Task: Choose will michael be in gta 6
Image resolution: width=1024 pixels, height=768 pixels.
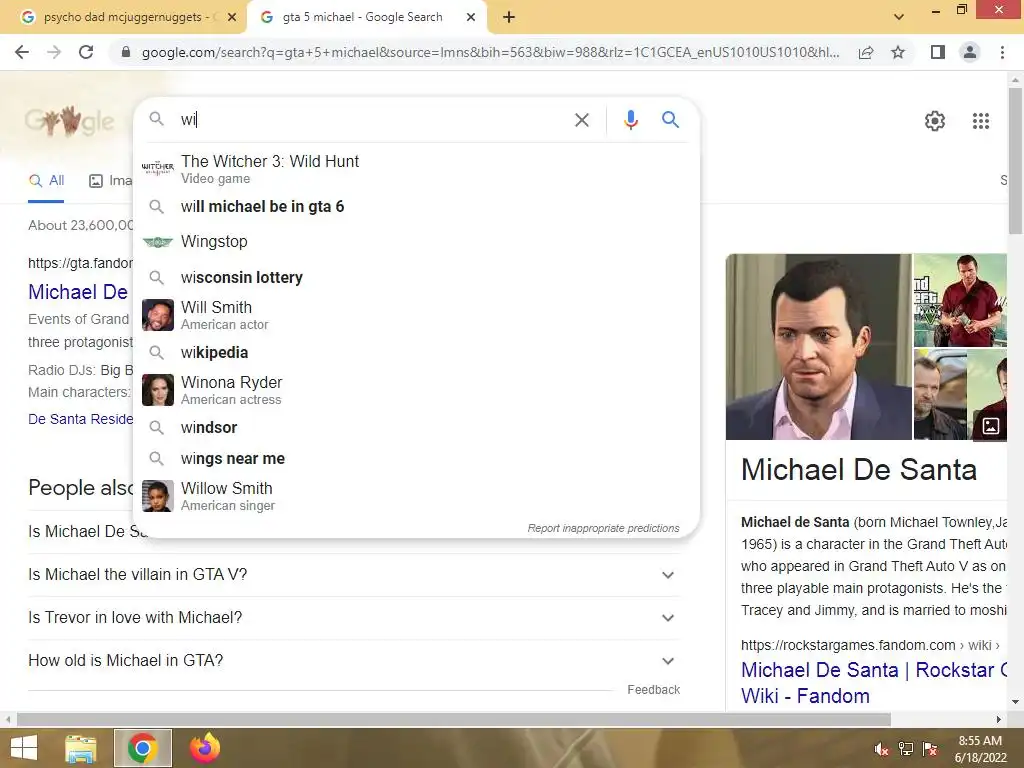Action: 416,206
